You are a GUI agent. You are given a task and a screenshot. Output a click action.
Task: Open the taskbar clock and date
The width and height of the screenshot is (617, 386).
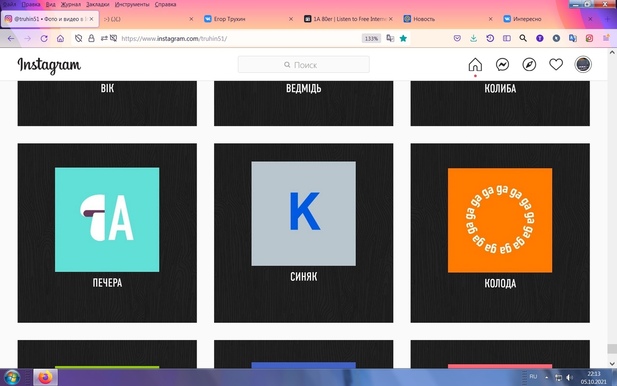point(593,378)
